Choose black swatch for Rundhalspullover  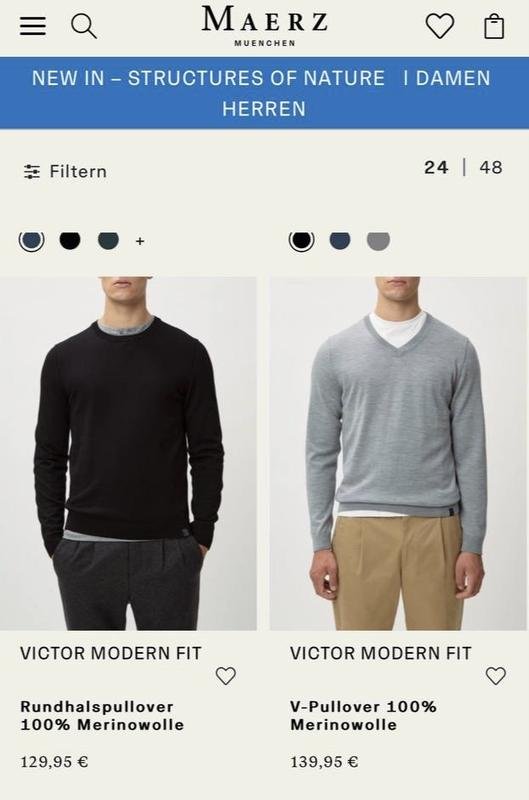click(x=70, y=240)
